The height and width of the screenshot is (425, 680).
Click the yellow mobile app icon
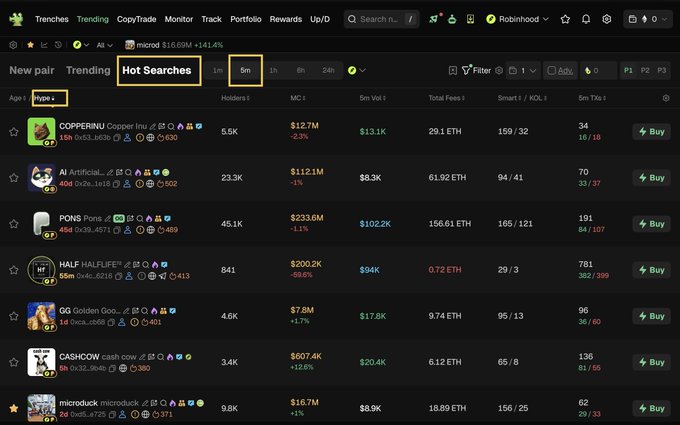(470, 19)
